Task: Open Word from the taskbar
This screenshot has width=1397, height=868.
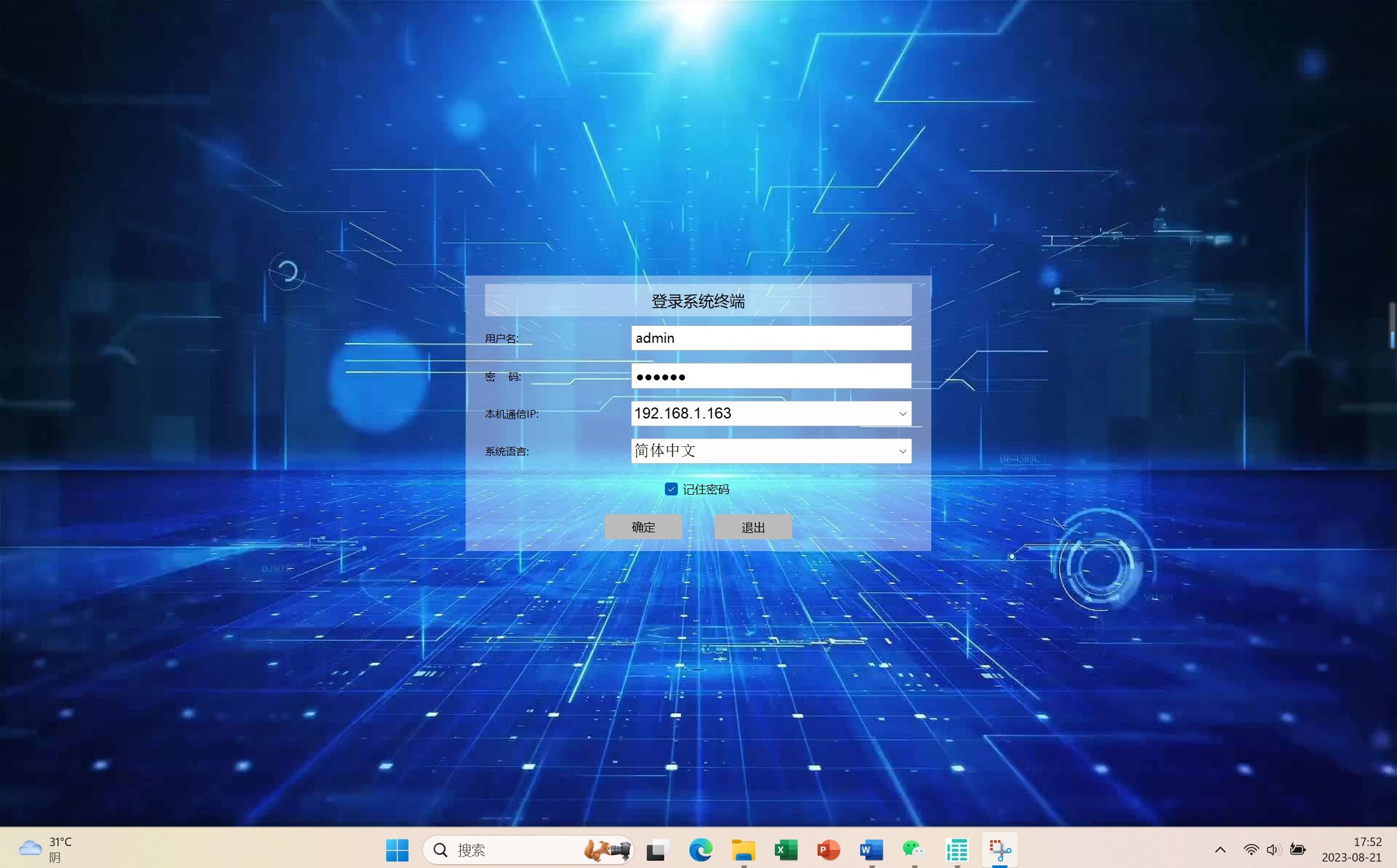Action: (871, 849)
